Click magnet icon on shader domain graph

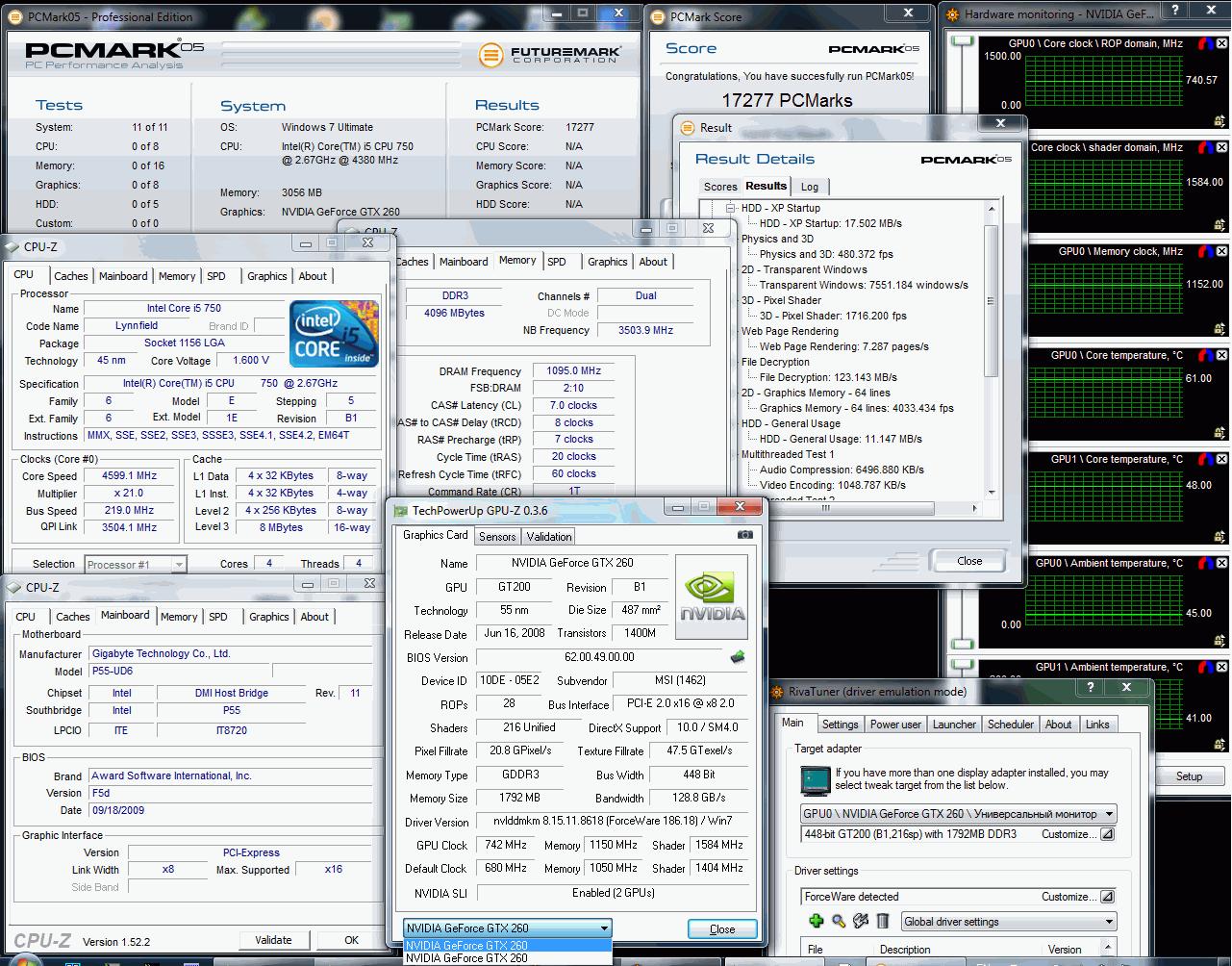point(1205,148)
